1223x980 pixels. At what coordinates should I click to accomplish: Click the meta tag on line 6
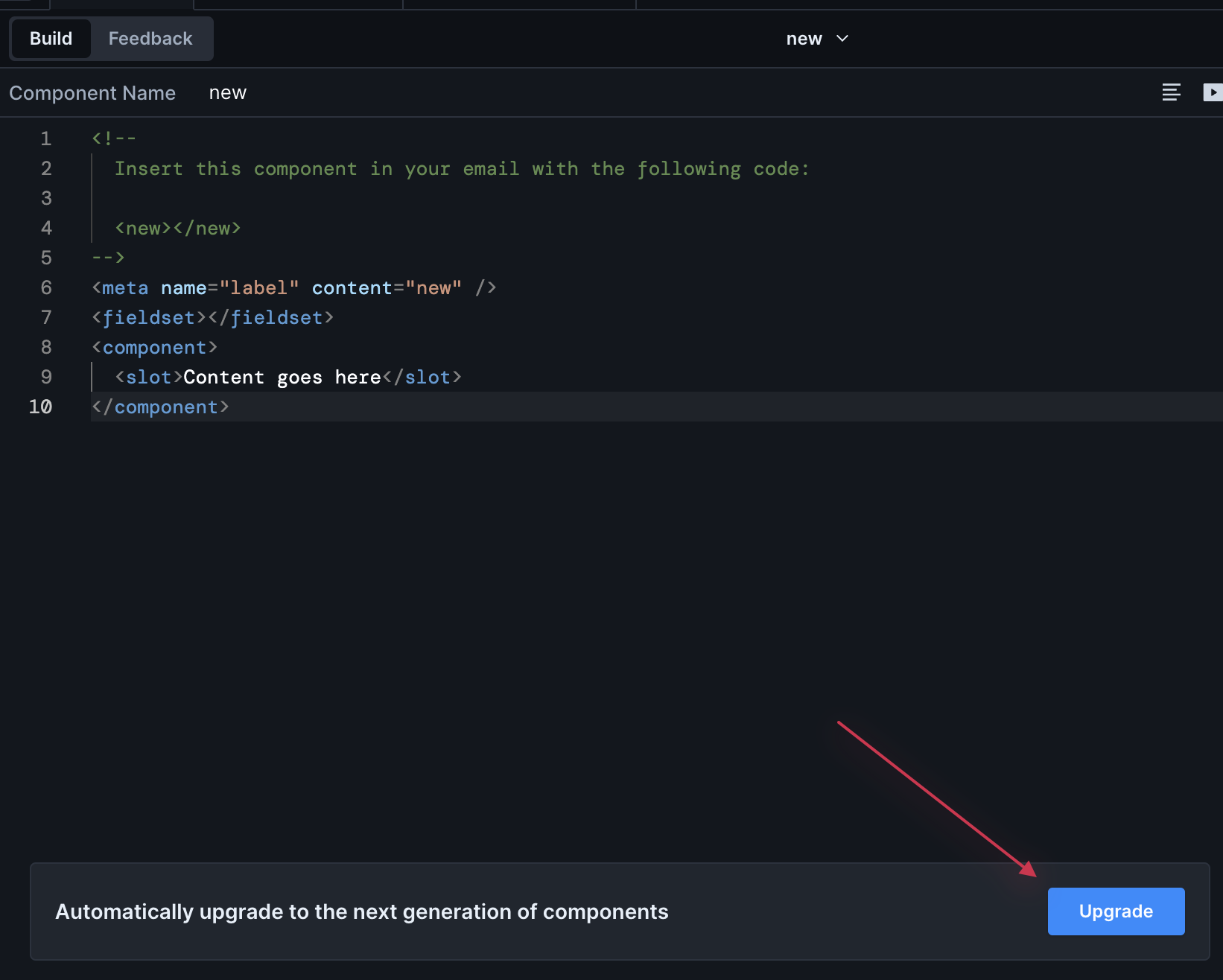coord(294,288)
